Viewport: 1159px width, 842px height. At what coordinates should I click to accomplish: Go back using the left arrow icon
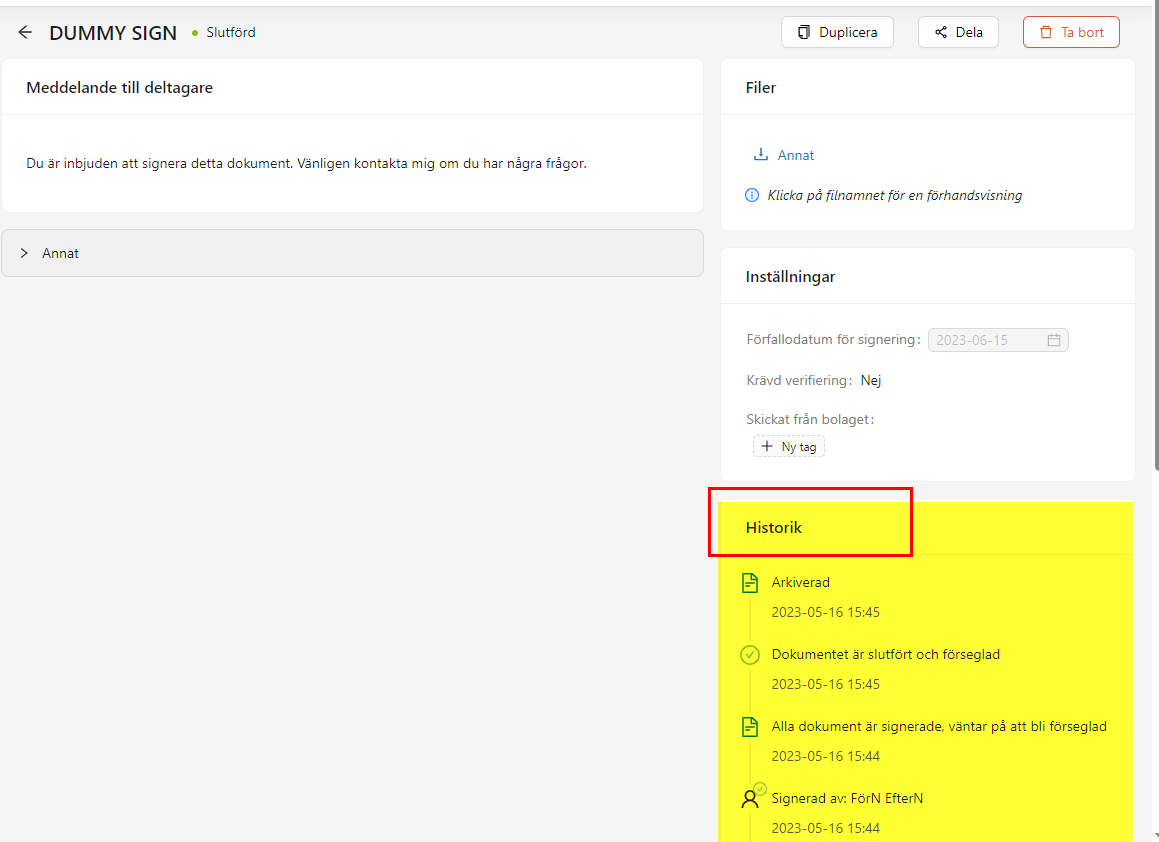pos(25,33)
